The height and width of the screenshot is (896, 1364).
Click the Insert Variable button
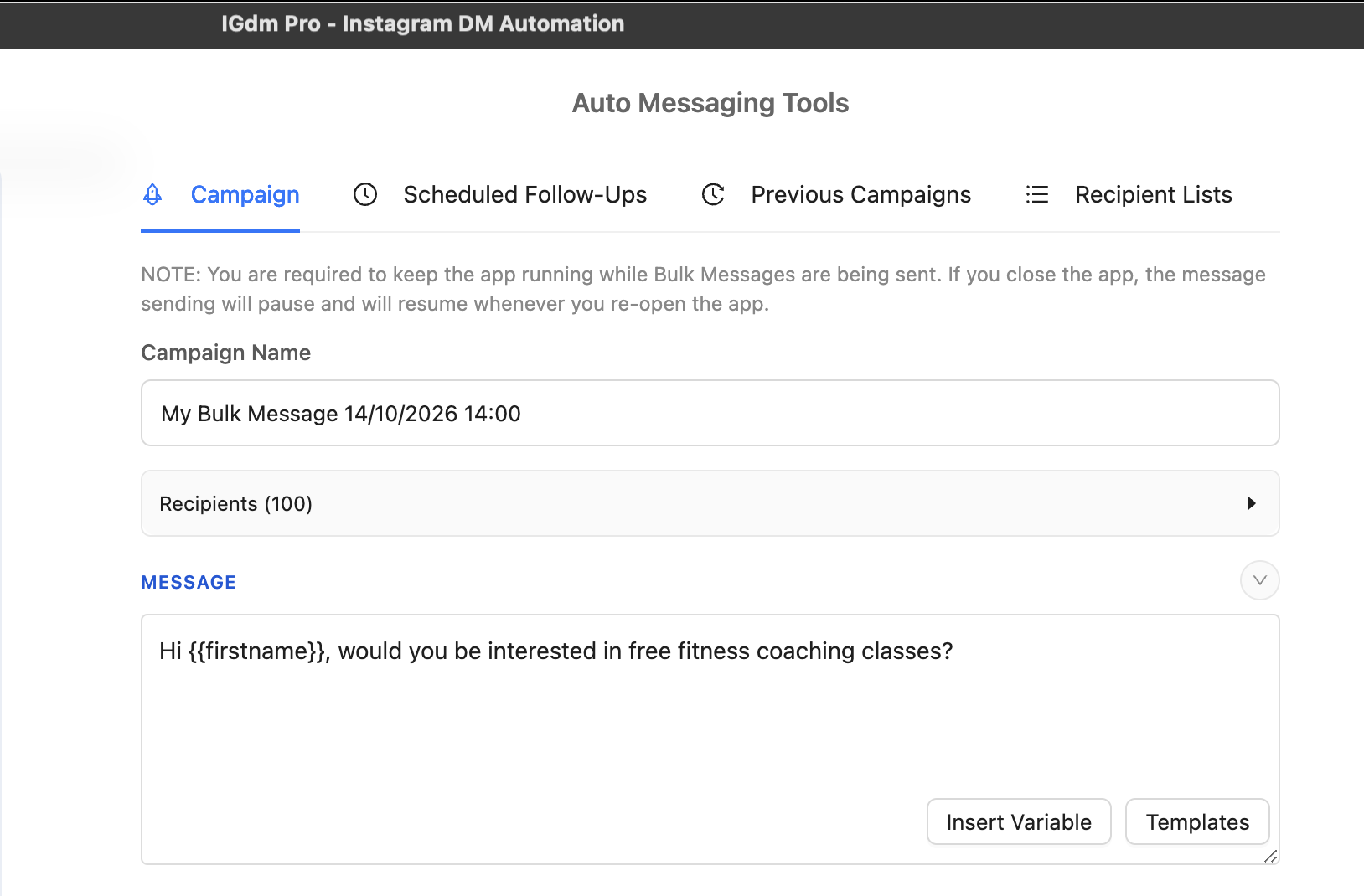tap(1019, 821)
